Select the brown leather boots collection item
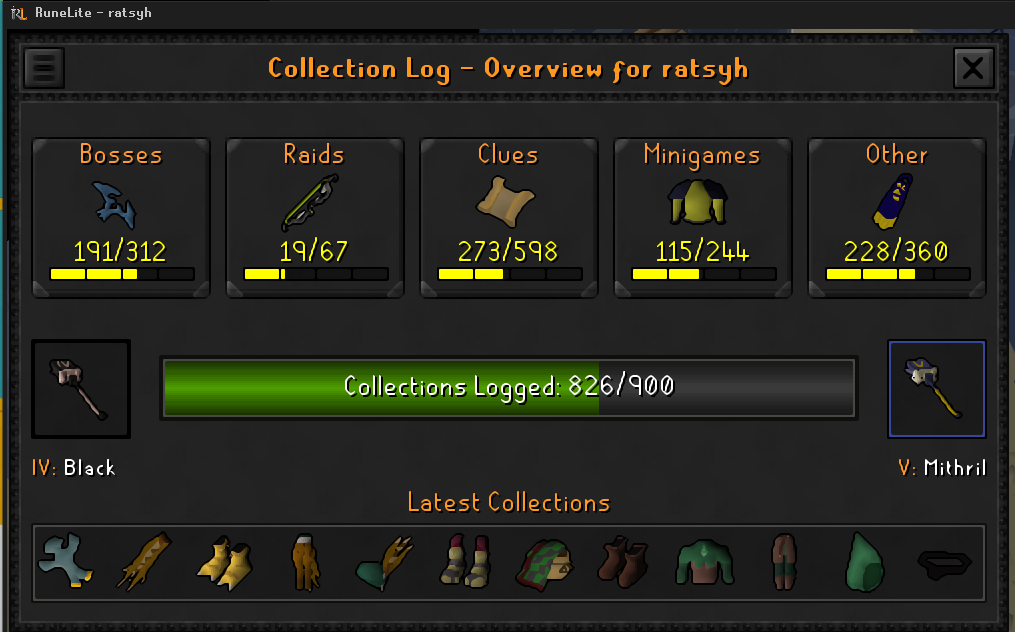This screenshot has height=632, width=1015. pos(624,561)
